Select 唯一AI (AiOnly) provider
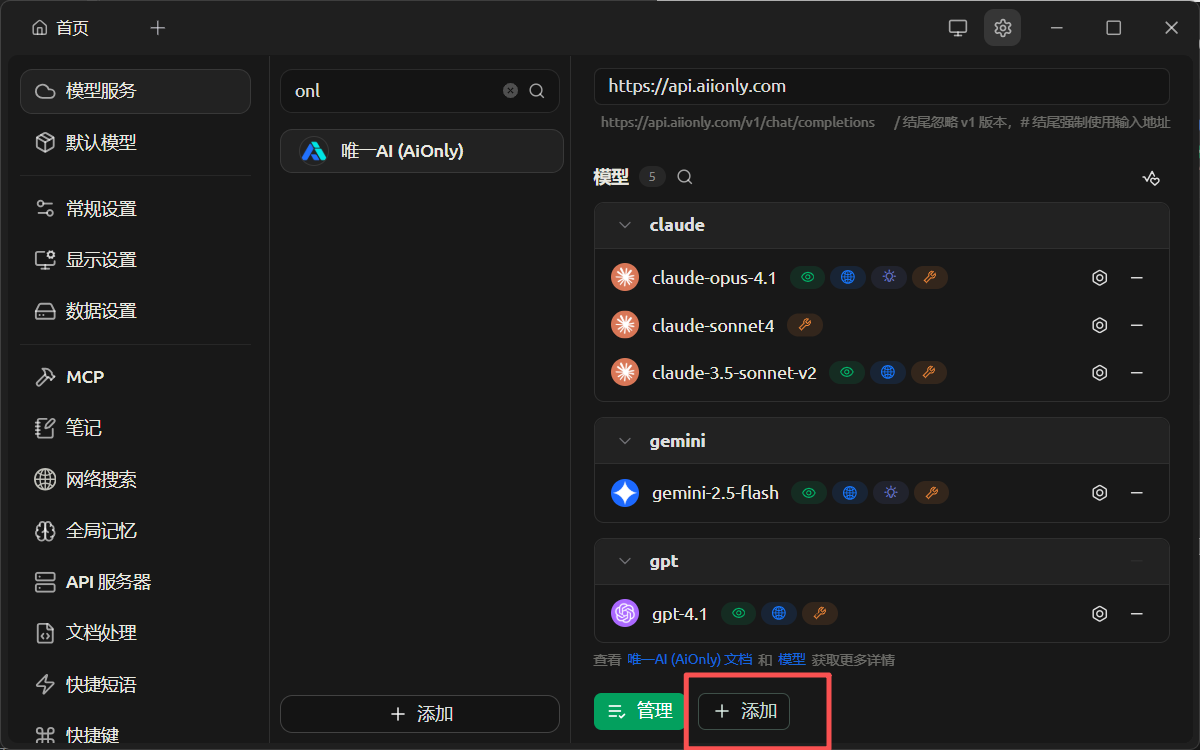 pos(422,151)
